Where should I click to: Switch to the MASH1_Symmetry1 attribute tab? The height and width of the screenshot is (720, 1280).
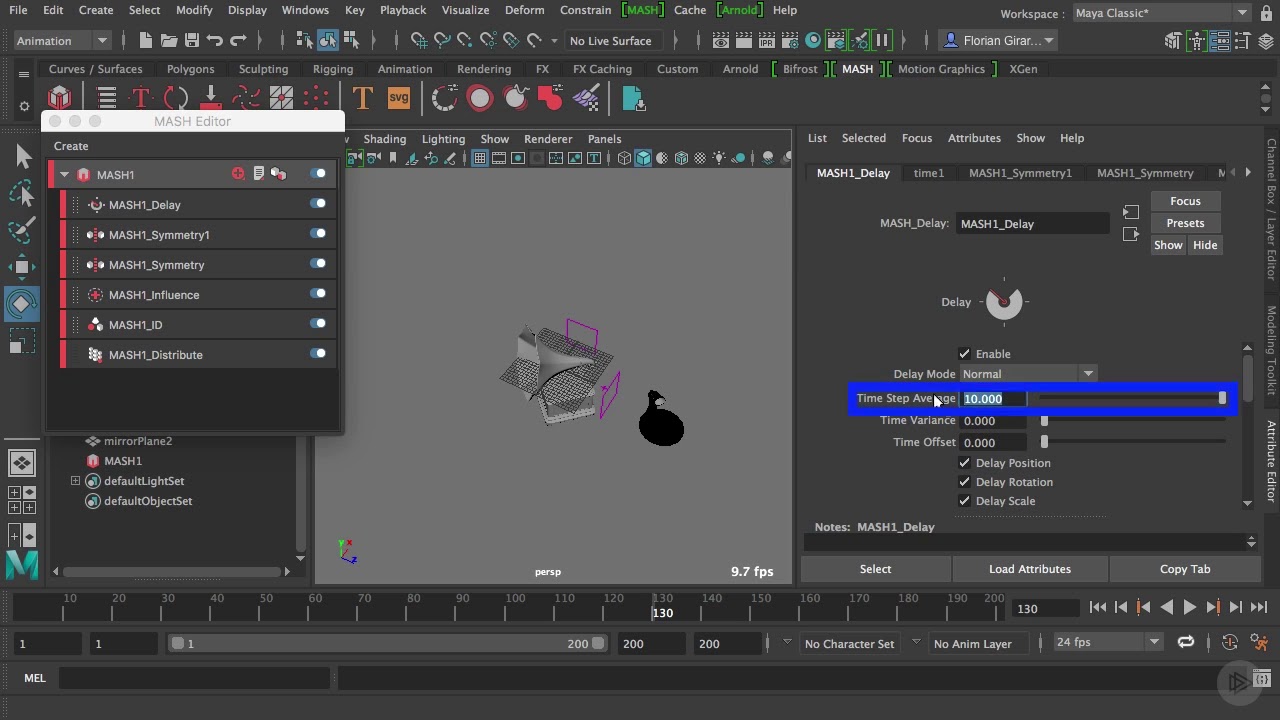[1020, 173]
